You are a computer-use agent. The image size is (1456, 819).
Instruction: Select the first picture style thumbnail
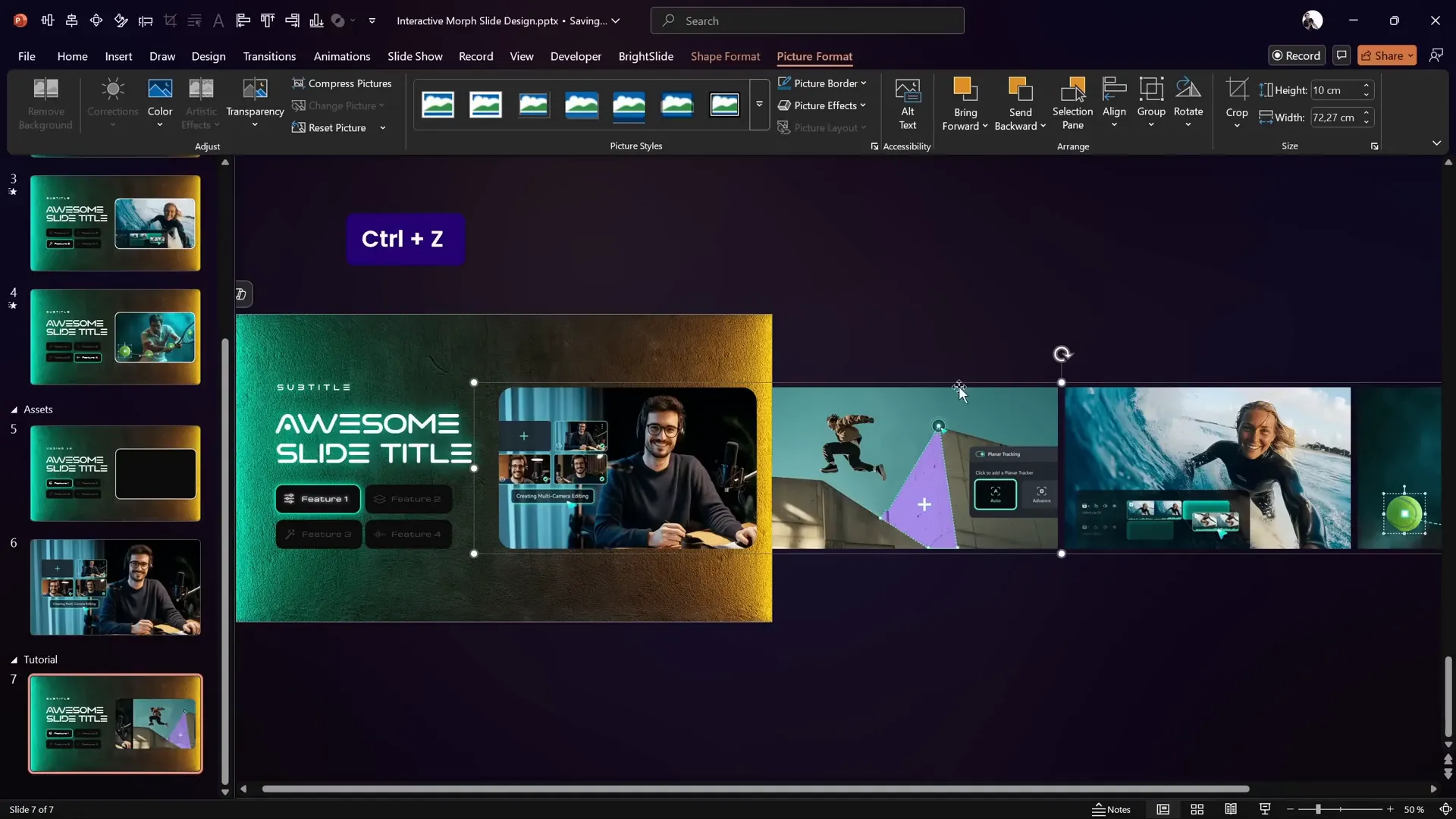438,105
